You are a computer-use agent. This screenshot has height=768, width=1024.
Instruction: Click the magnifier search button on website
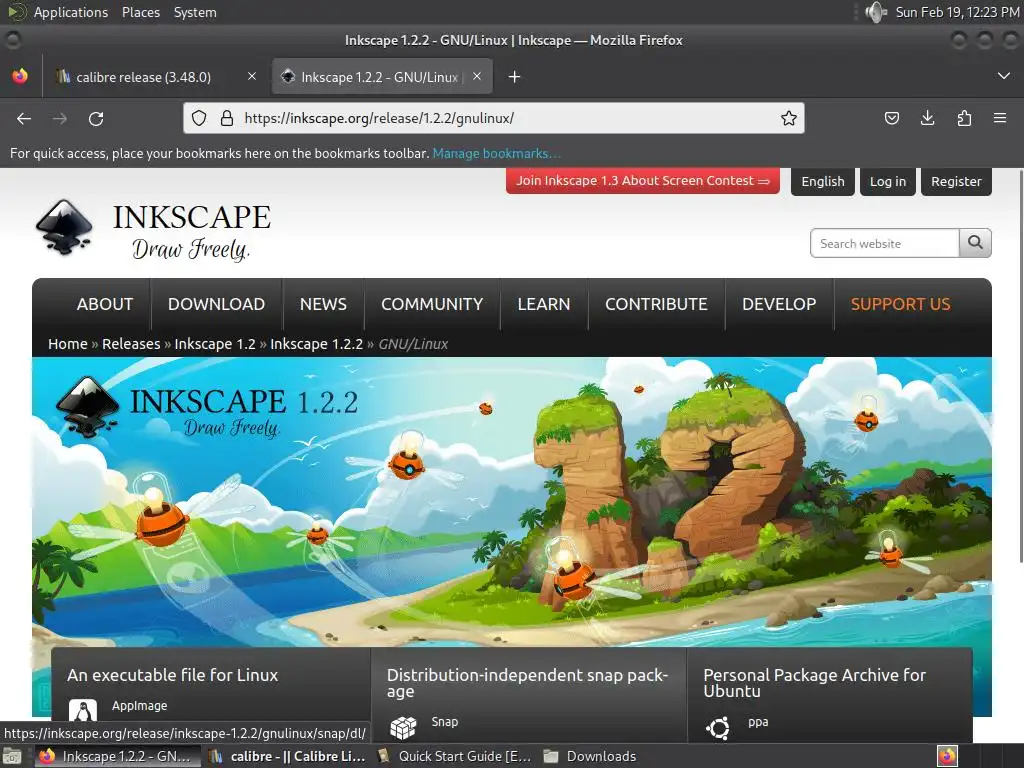pos(975,243)
